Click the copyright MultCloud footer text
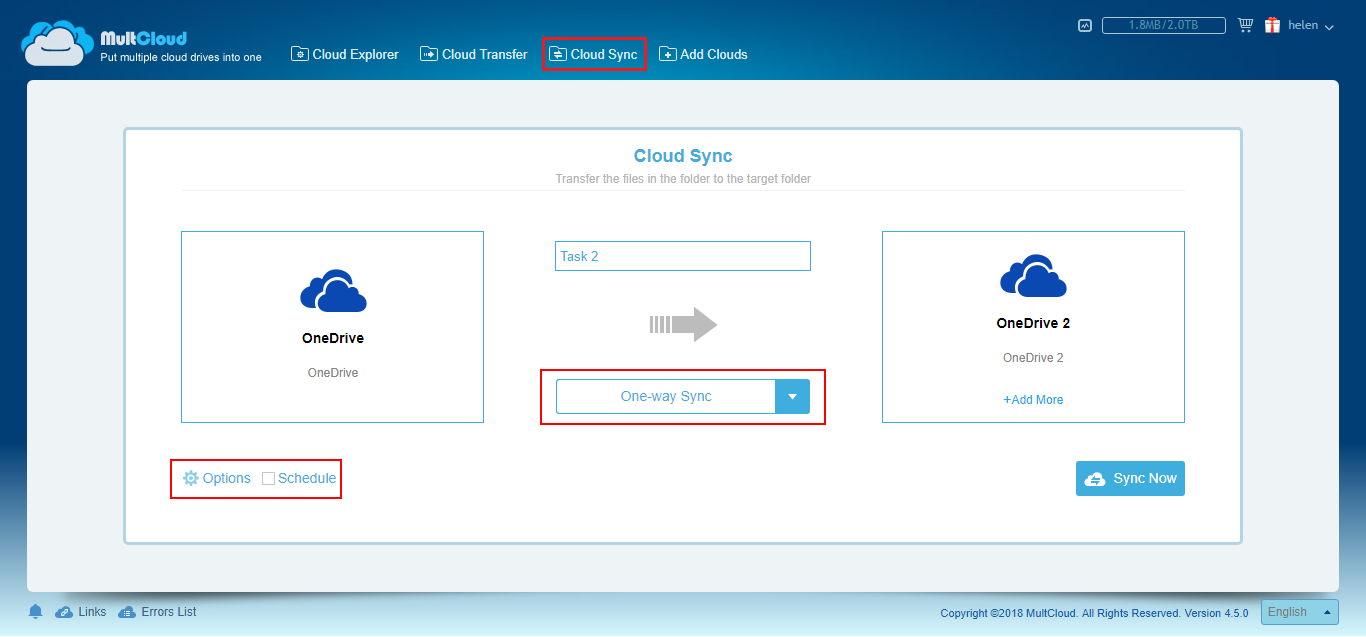This screenshot has width=1366, height=637. pyautogui.click(x=1095, y=613)
